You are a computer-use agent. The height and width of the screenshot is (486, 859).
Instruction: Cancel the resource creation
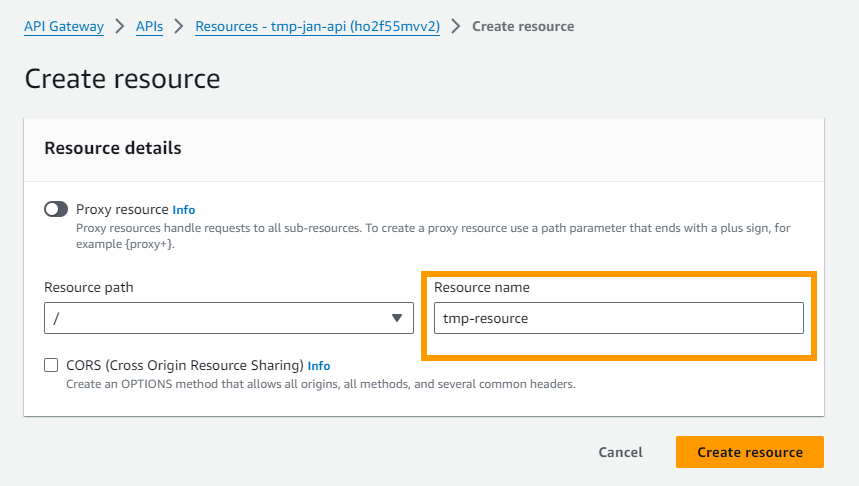coord(620,452)
